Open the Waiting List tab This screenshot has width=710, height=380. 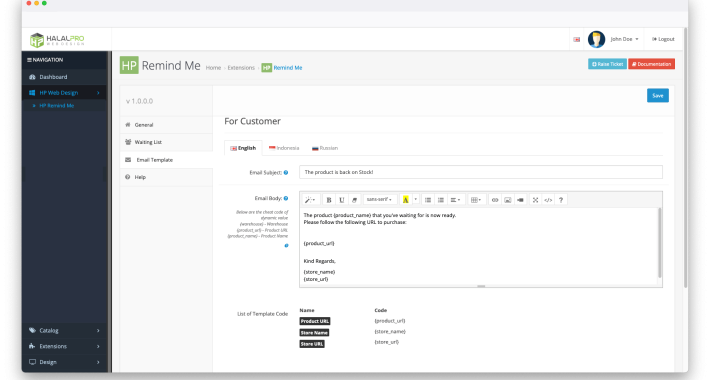click(166, 142)
